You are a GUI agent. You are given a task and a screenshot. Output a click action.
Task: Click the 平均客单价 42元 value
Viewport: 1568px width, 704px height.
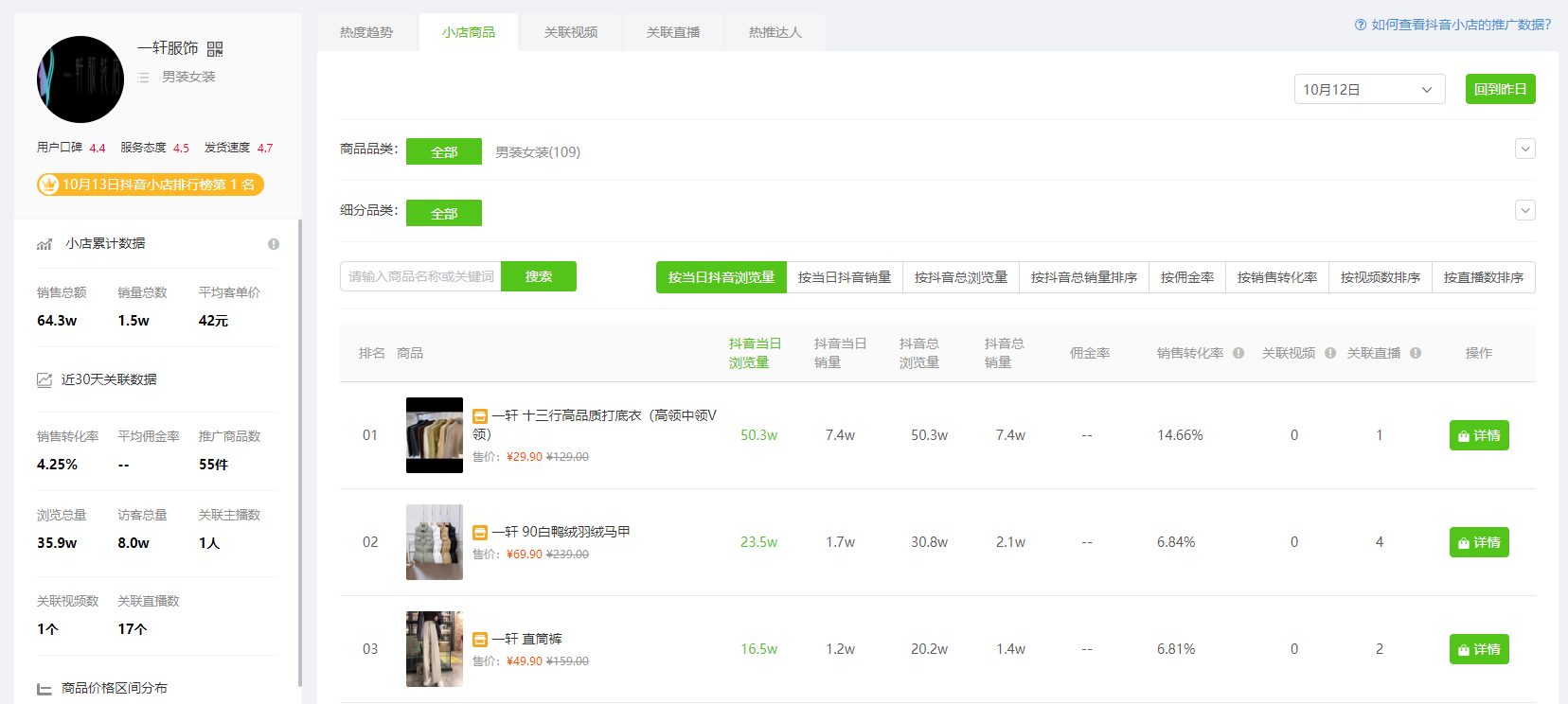tap(213, 321)
